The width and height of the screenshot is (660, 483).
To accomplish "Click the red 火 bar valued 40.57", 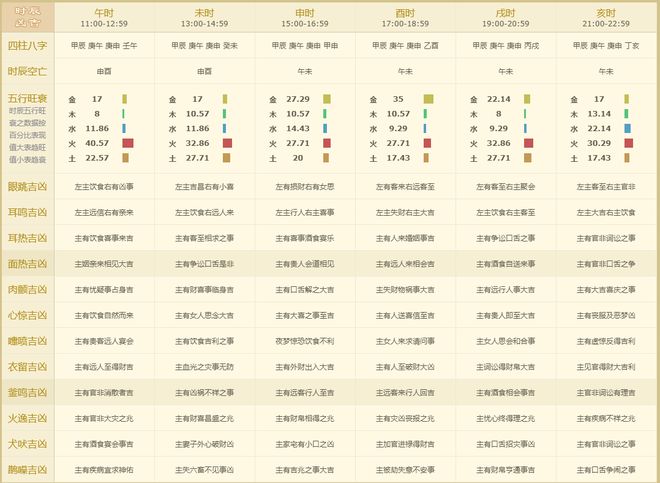I will point(128,143).
